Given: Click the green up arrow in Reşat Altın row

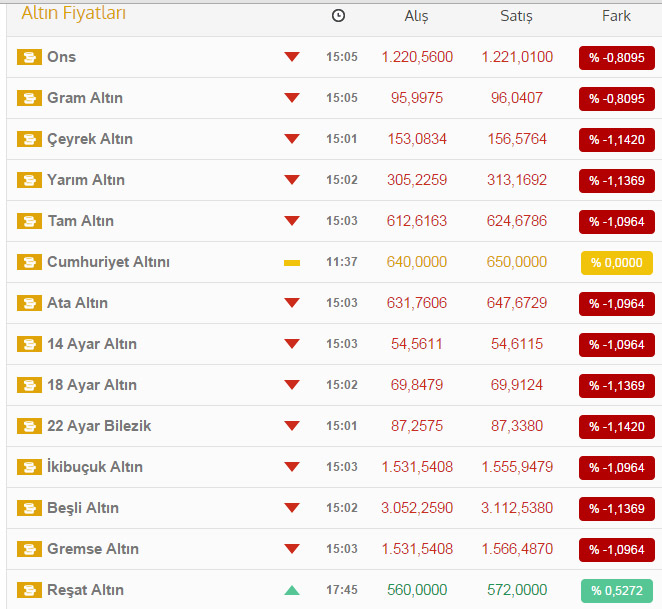Looking at the screenshot, I should pyautogui.click(x=292, y=590).
